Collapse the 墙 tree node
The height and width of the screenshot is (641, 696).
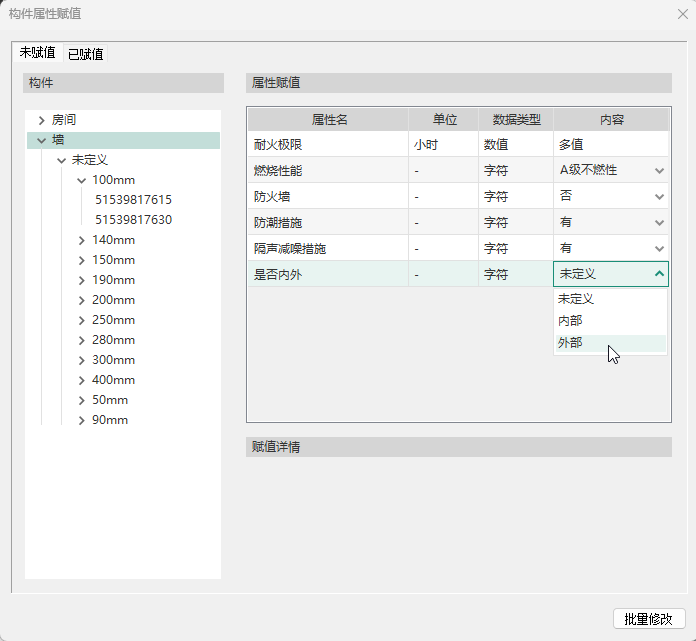41,140
